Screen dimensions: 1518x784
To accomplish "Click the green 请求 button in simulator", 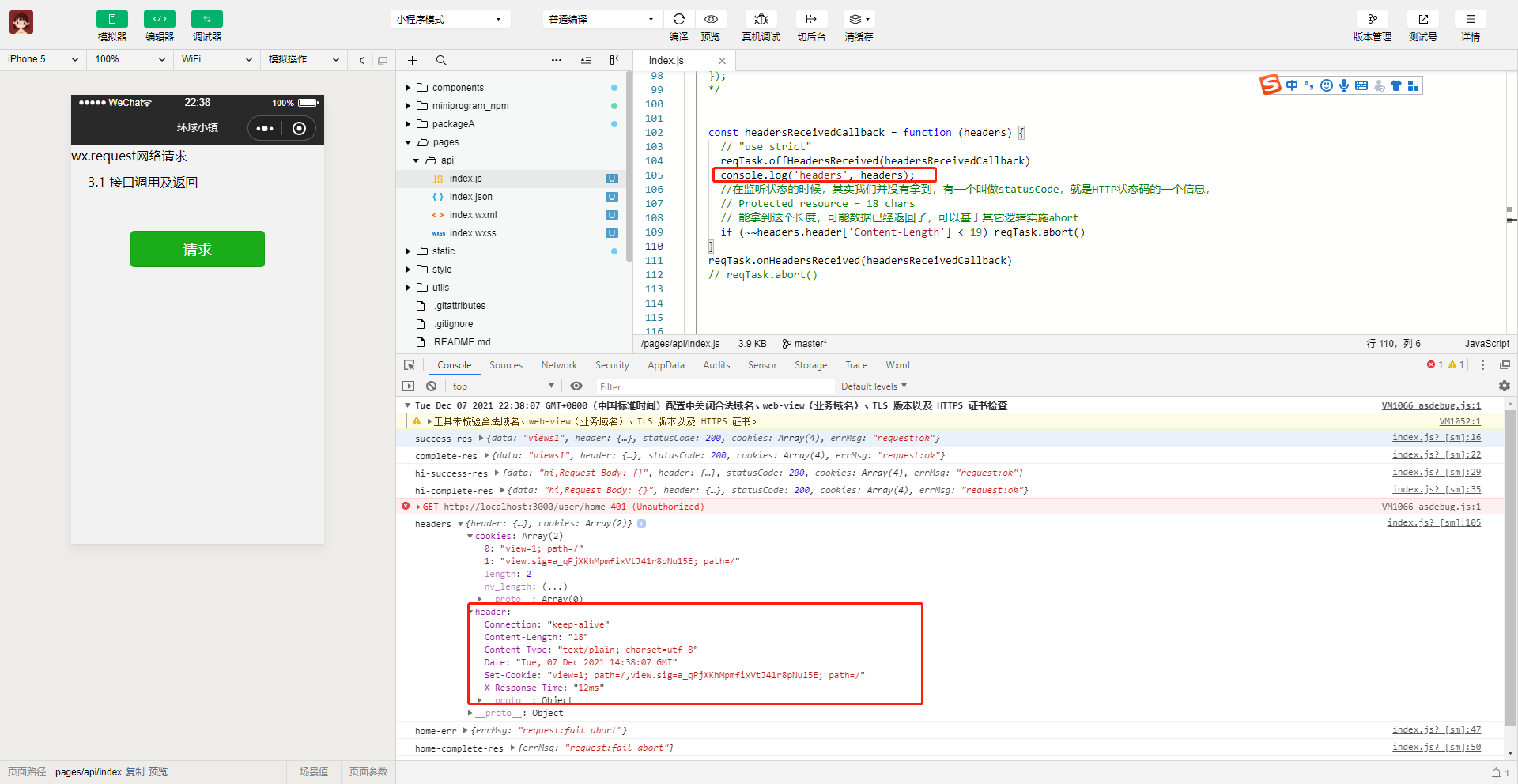I will point(198,249).
